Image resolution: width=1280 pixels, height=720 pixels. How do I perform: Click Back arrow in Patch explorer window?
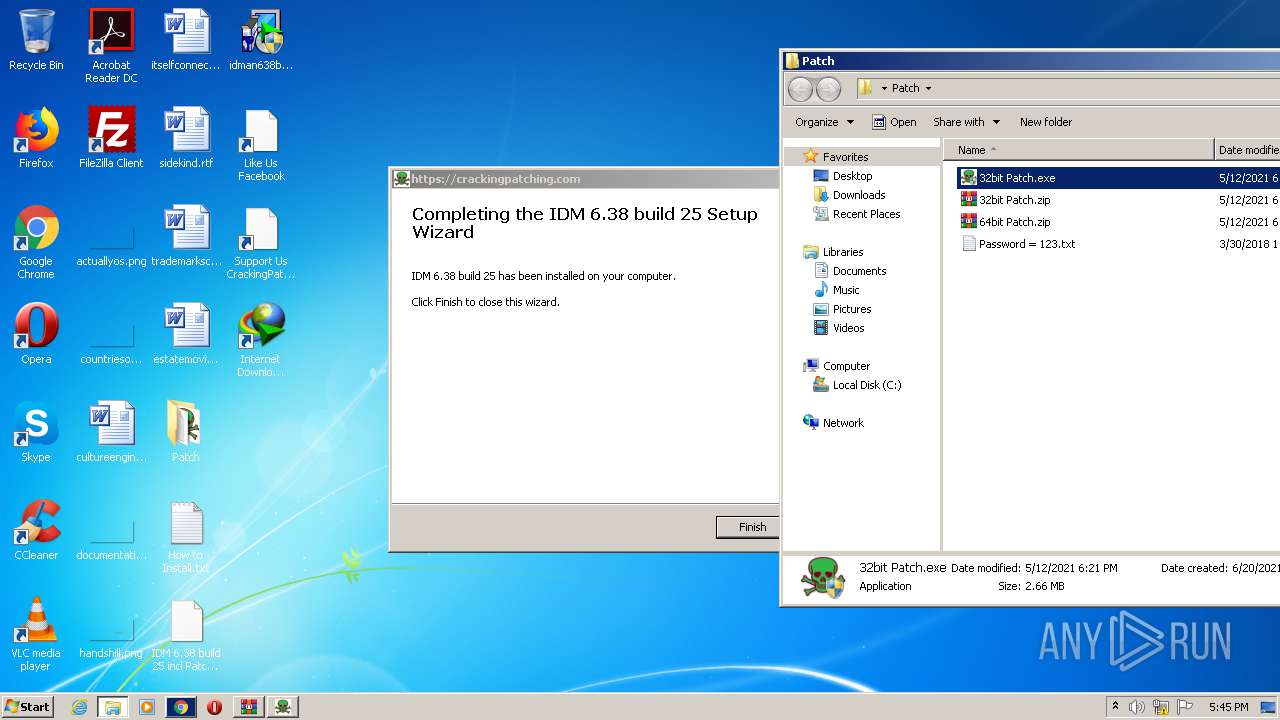[800, 89]
